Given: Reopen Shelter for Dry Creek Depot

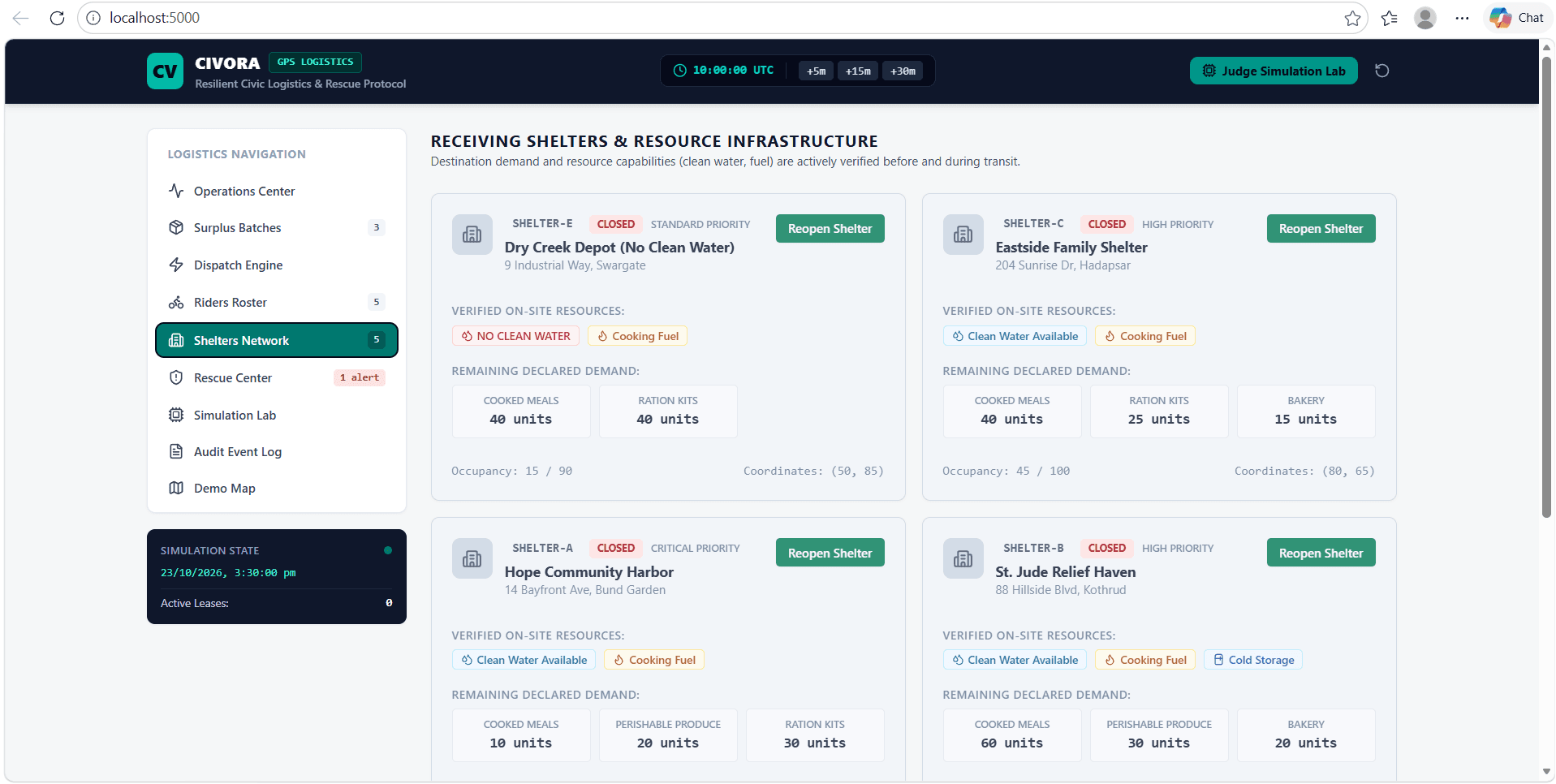Looking at the screenshot, I should [830, 229].
